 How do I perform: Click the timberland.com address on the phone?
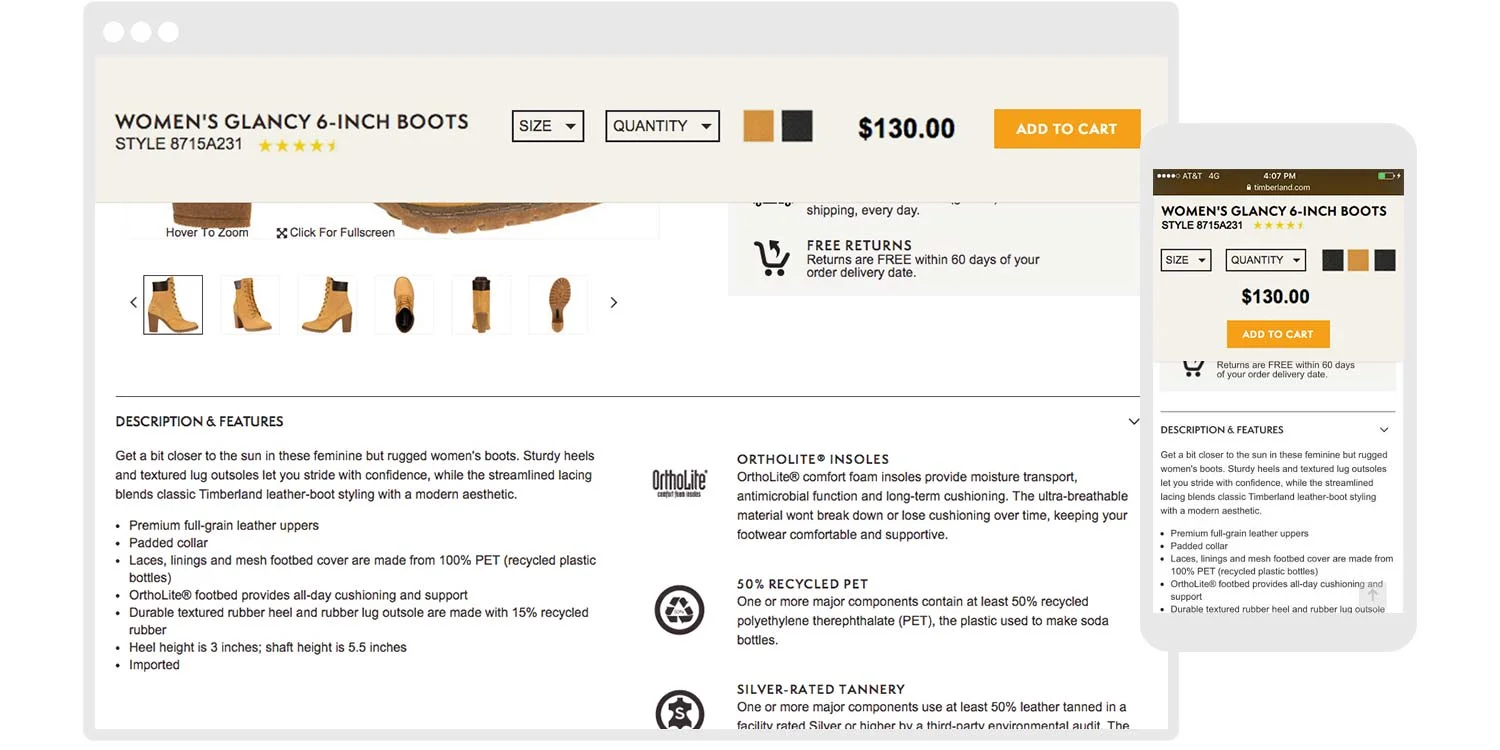[x=1283, y=188]
